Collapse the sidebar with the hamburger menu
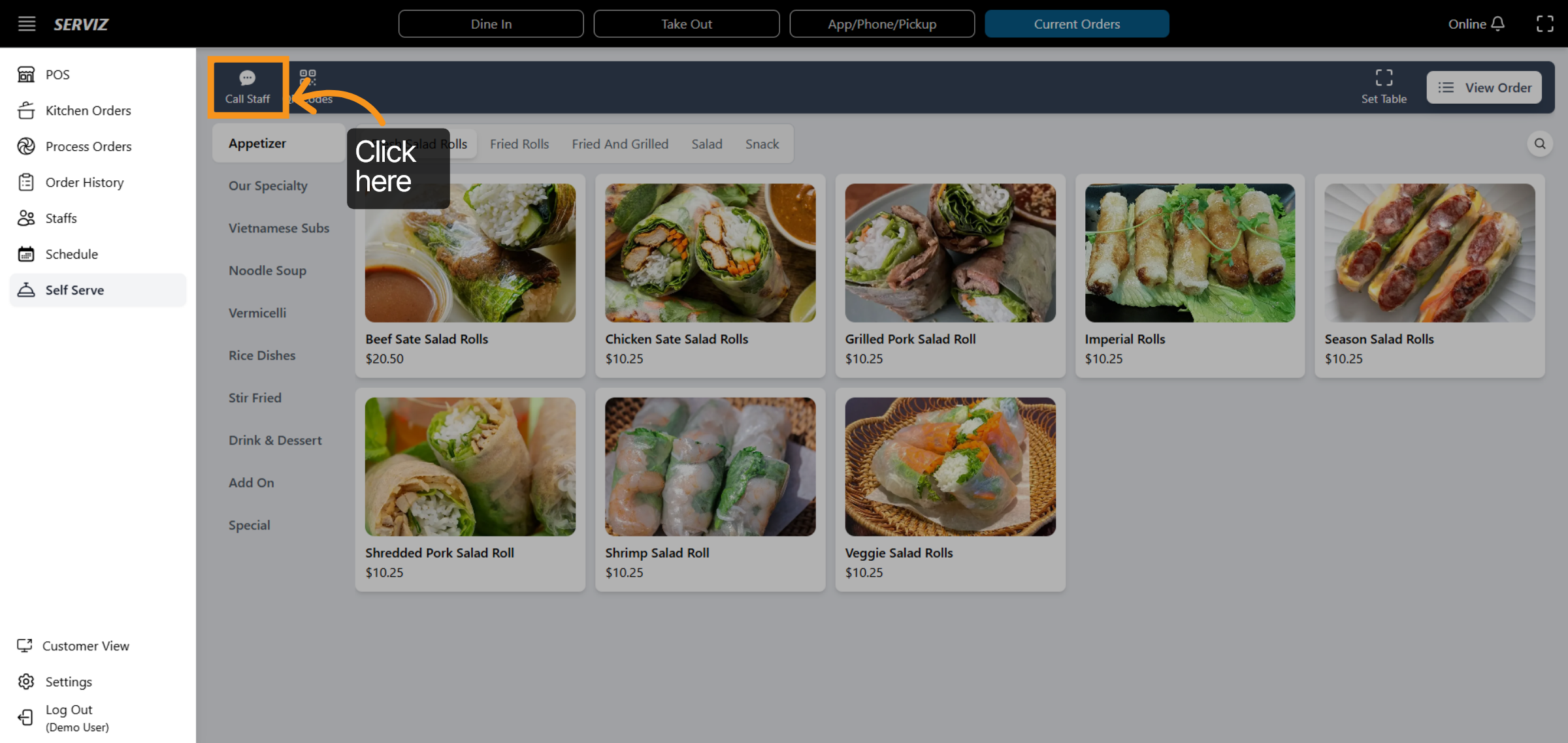Screen dimensions: 1568x743 point(27,24)
